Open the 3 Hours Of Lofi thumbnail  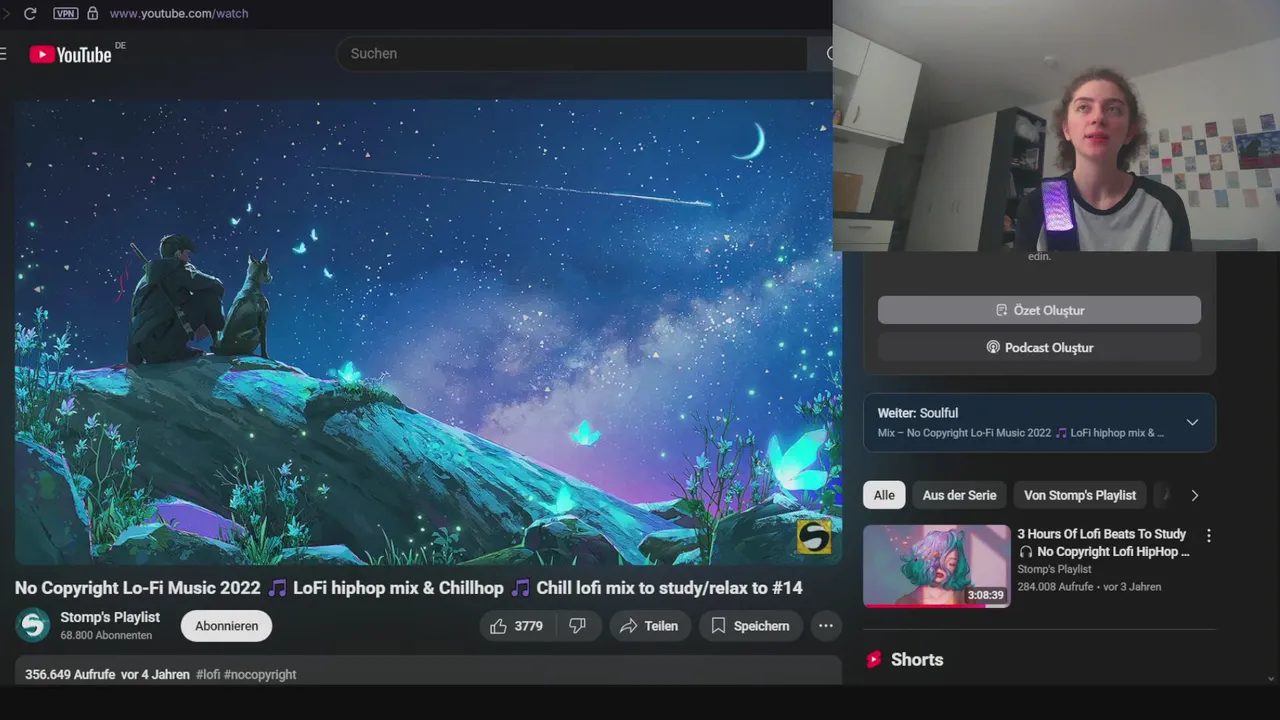(x=937, y=566)
